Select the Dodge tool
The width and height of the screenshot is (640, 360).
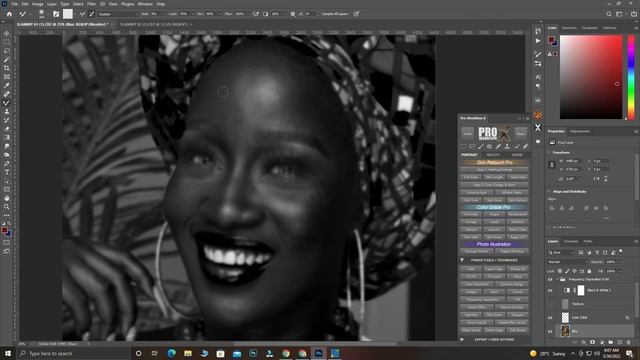(7, 155)
